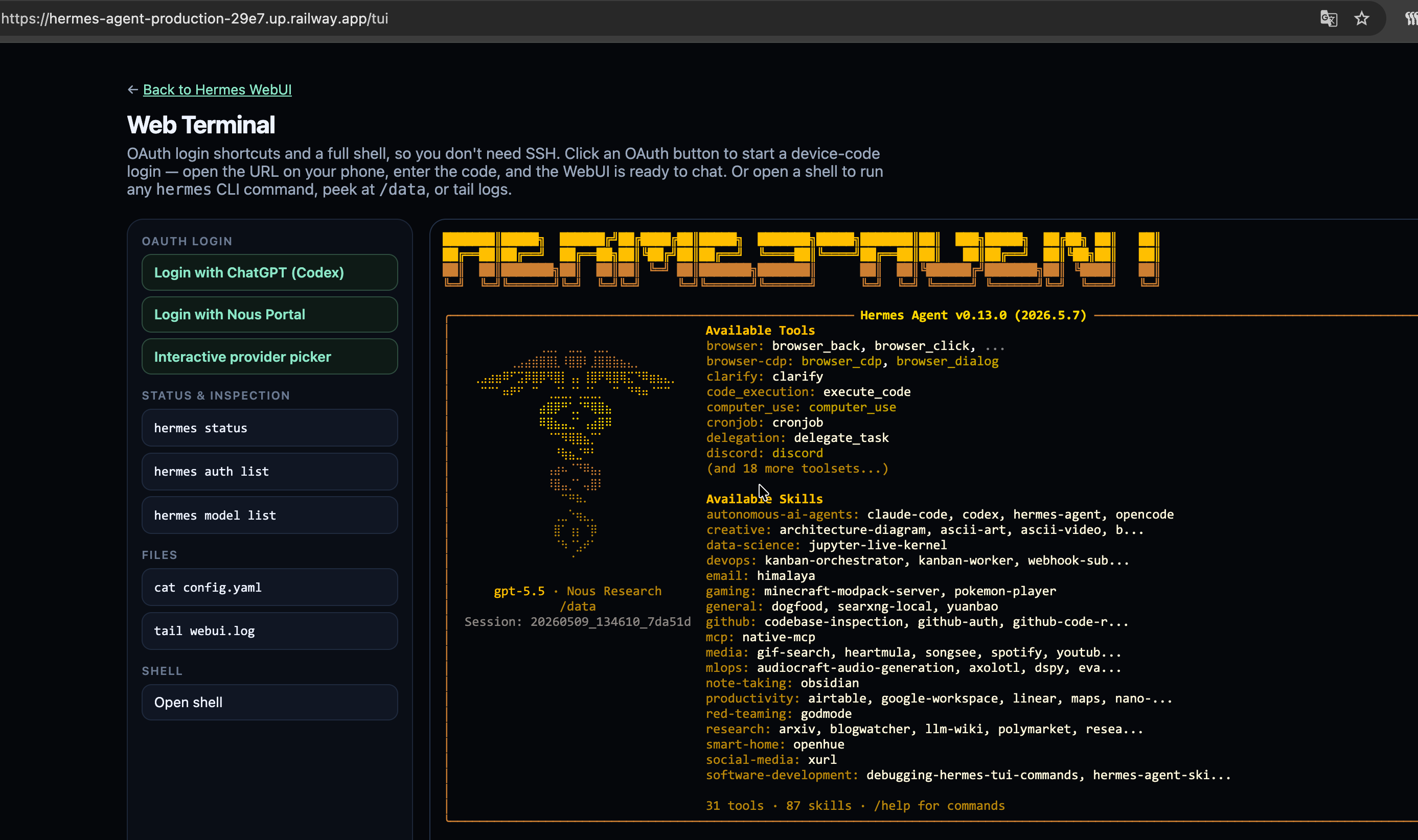The width and height of the screenshot is (1418, 840).
Task: Focus the browser address bar URL
Action: pos(195,19)
